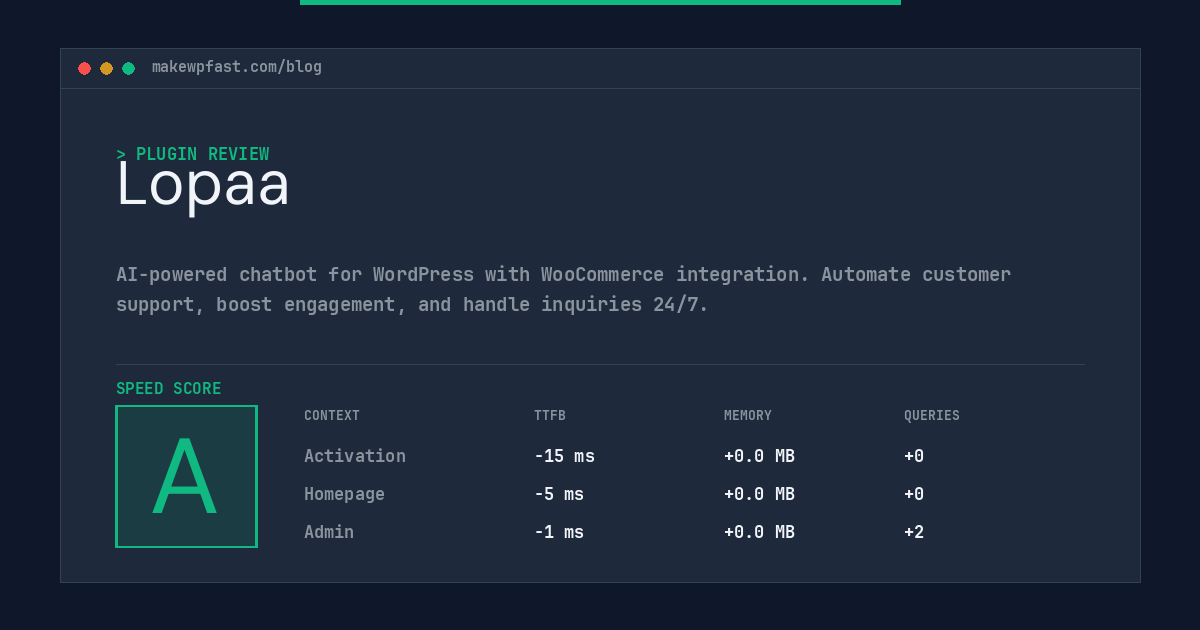Screen dimensions: 1200x630
Task: Click the Admin row memory value
Action: coord(759,532)
